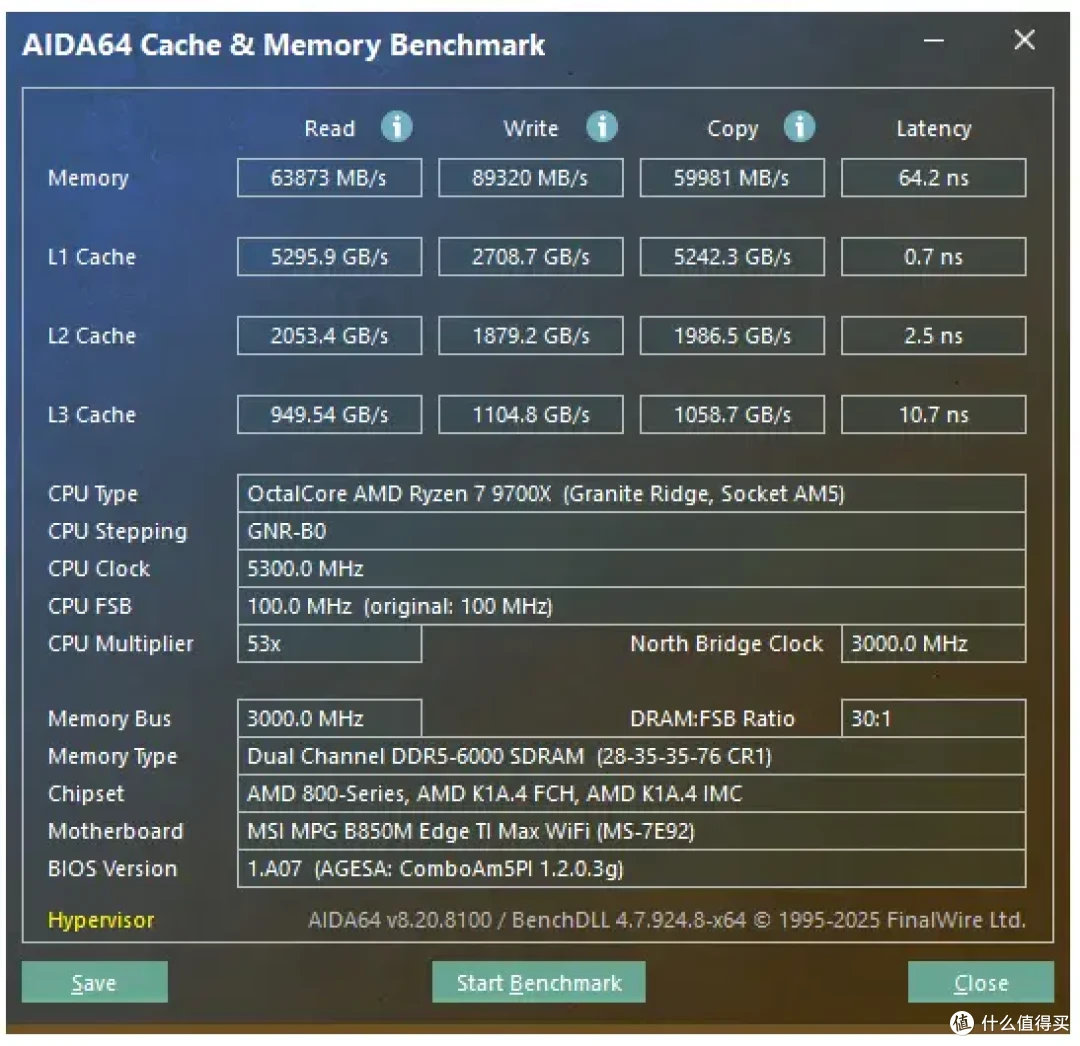
Task: Click CPU Stepping value GNR-B0
Action: pos(632,531)
